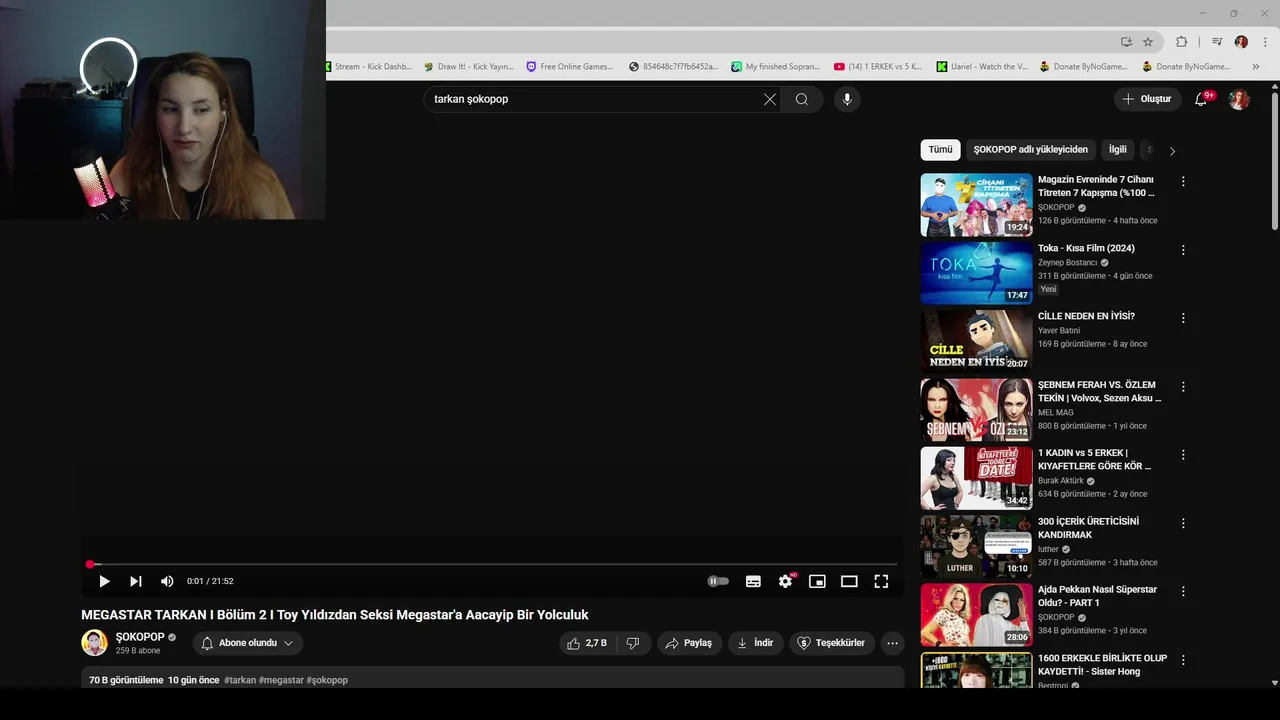Click into the YouTube search field
Image resolution: width=1280 pixels, height=720 pixels.
[595, 99]
